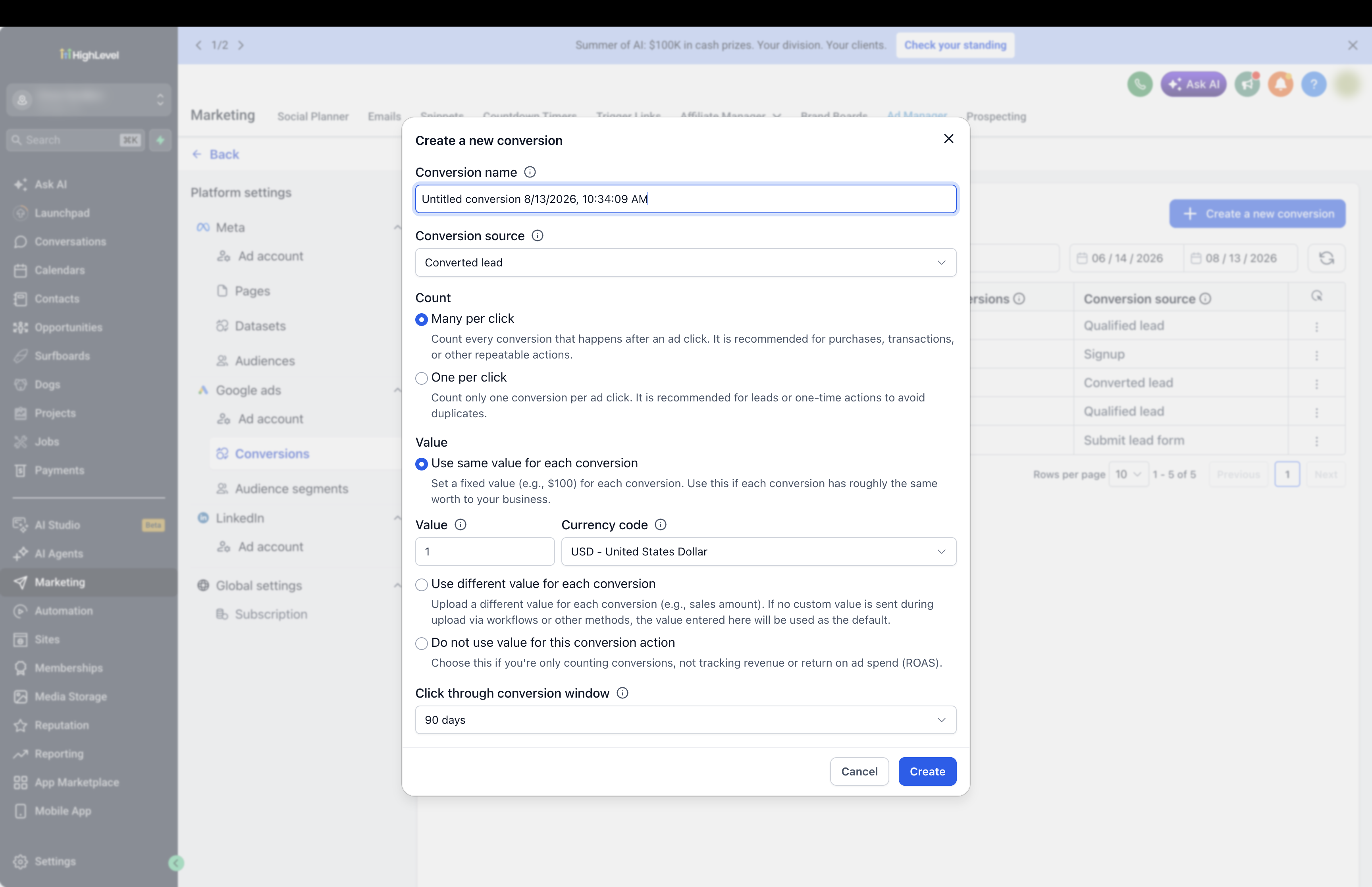Open row menu for Converted lead row
Viewport: 1372px width, 887px height.
pyautogui.click(x=1316, y=384)
